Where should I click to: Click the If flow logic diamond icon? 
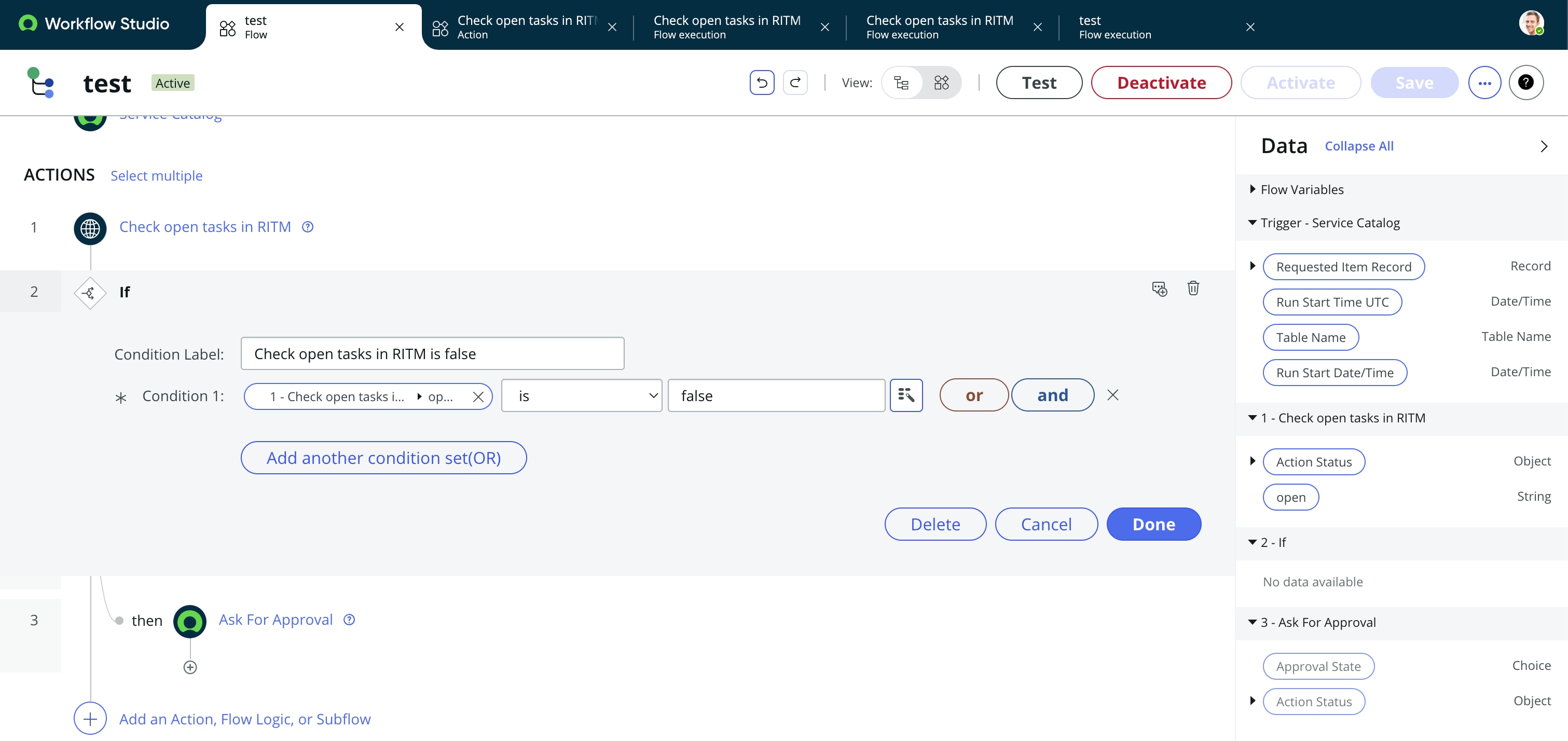click(x=90, y=293)
